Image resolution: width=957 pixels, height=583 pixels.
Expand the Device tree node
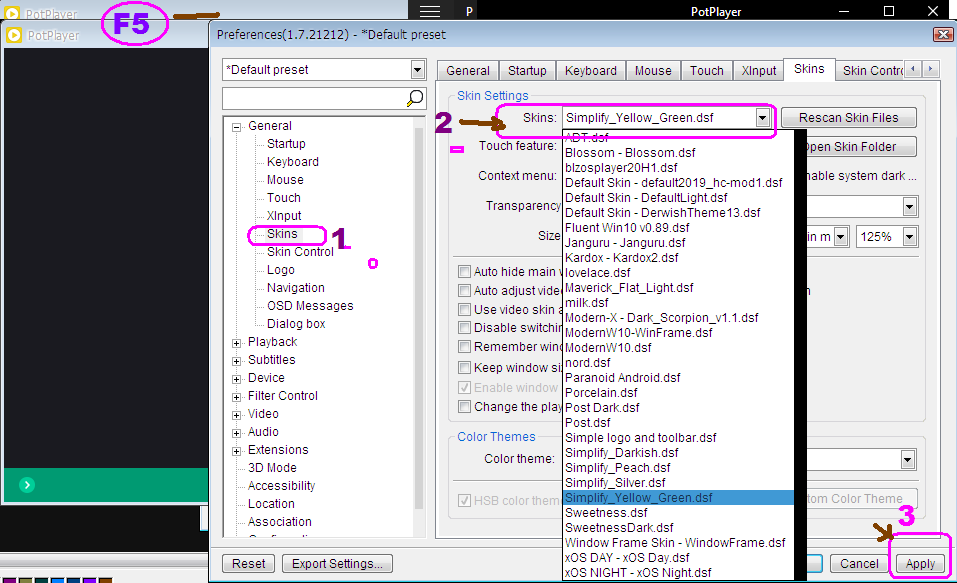click(x=237, y=379)
